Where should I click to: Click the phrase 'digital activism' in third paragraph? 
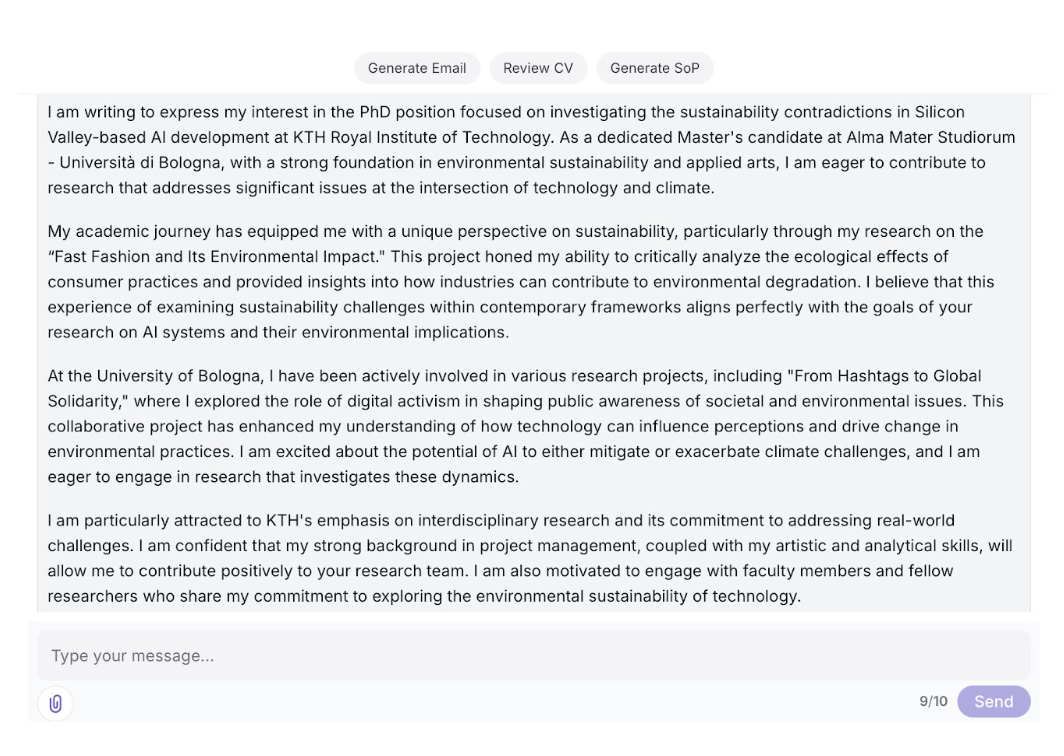pos(506,402)
